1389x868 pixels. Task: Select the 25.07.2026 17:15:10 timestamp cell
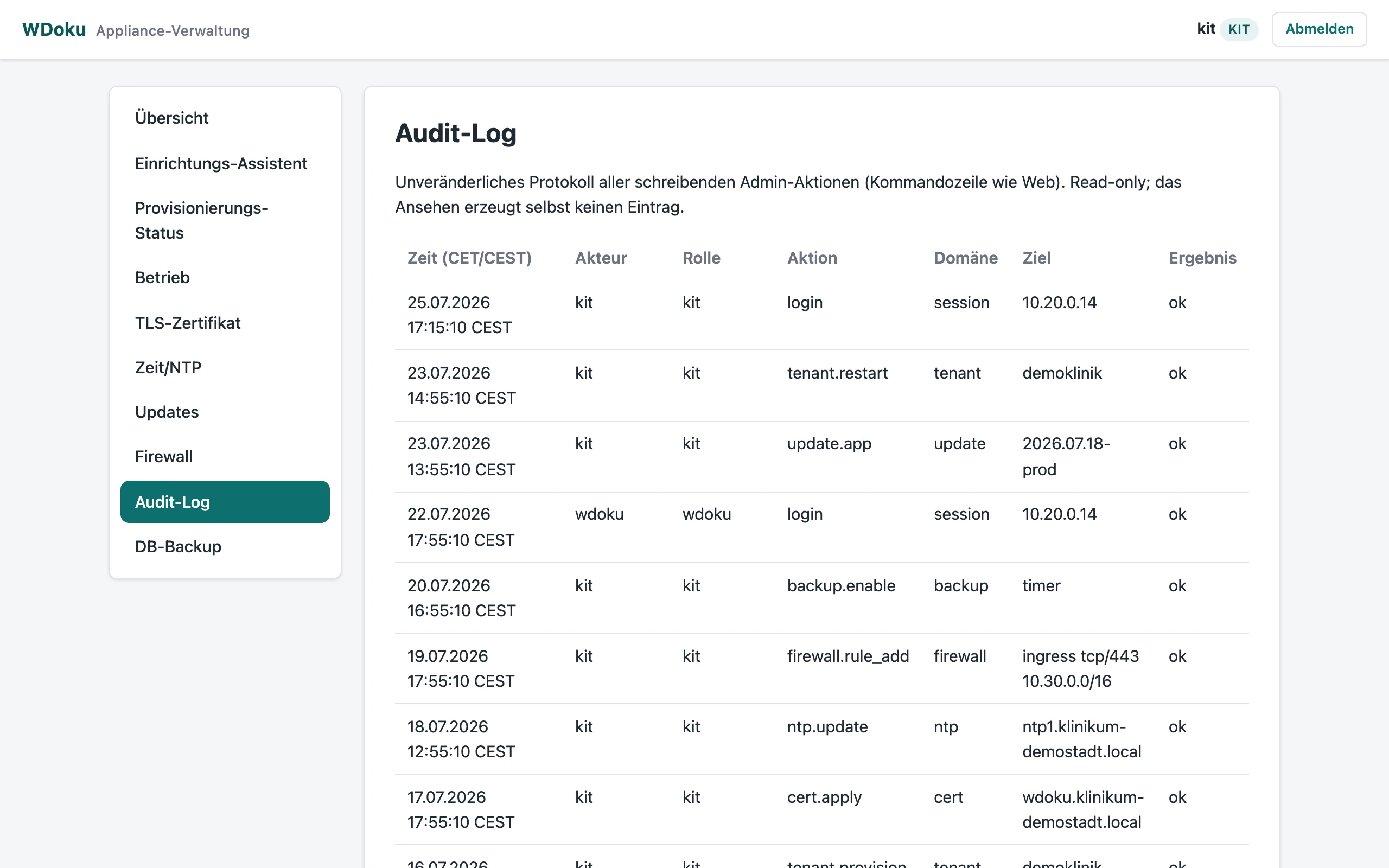459,315
